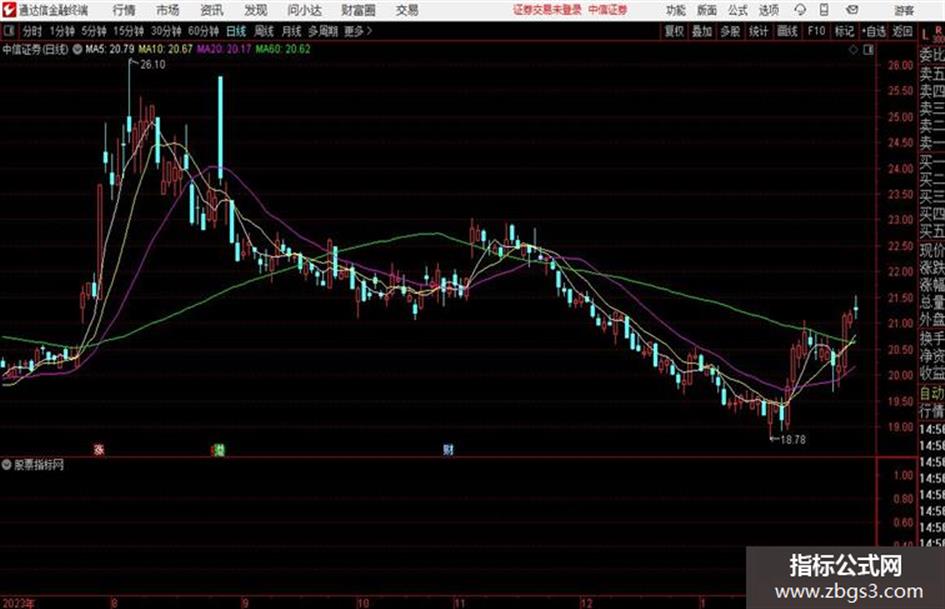
Task: Click the 证券交易未登录 login link
Action: 548,10
